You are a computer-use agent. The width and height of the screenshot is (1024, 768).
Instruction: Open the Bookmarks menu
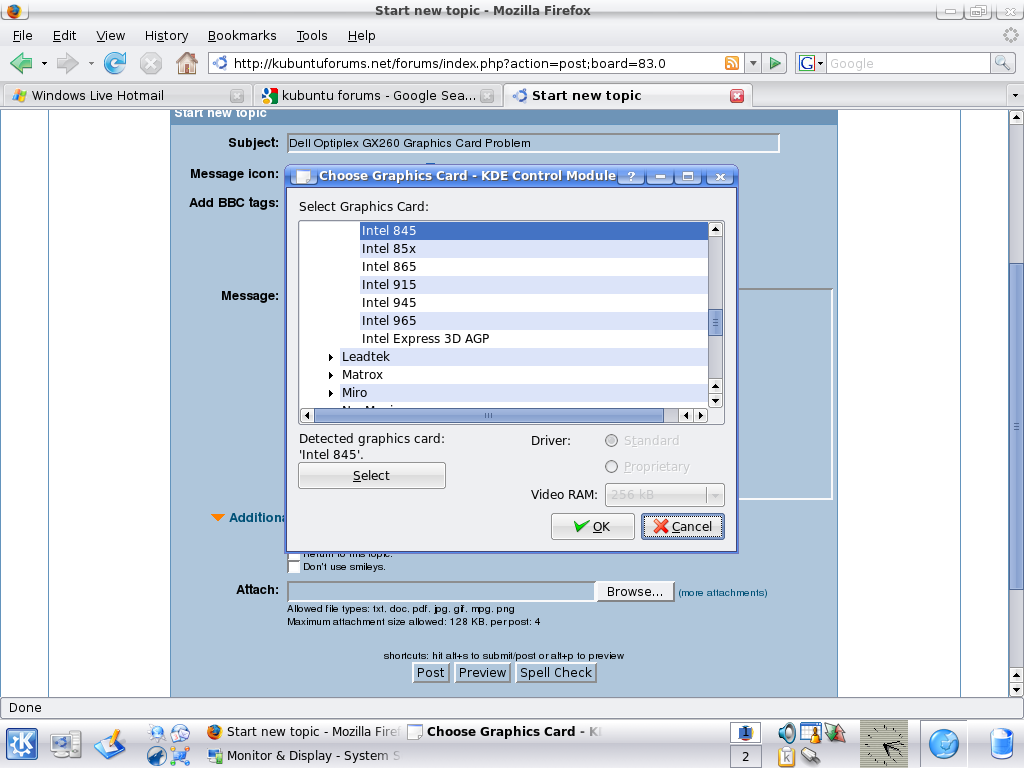(242, 35)
